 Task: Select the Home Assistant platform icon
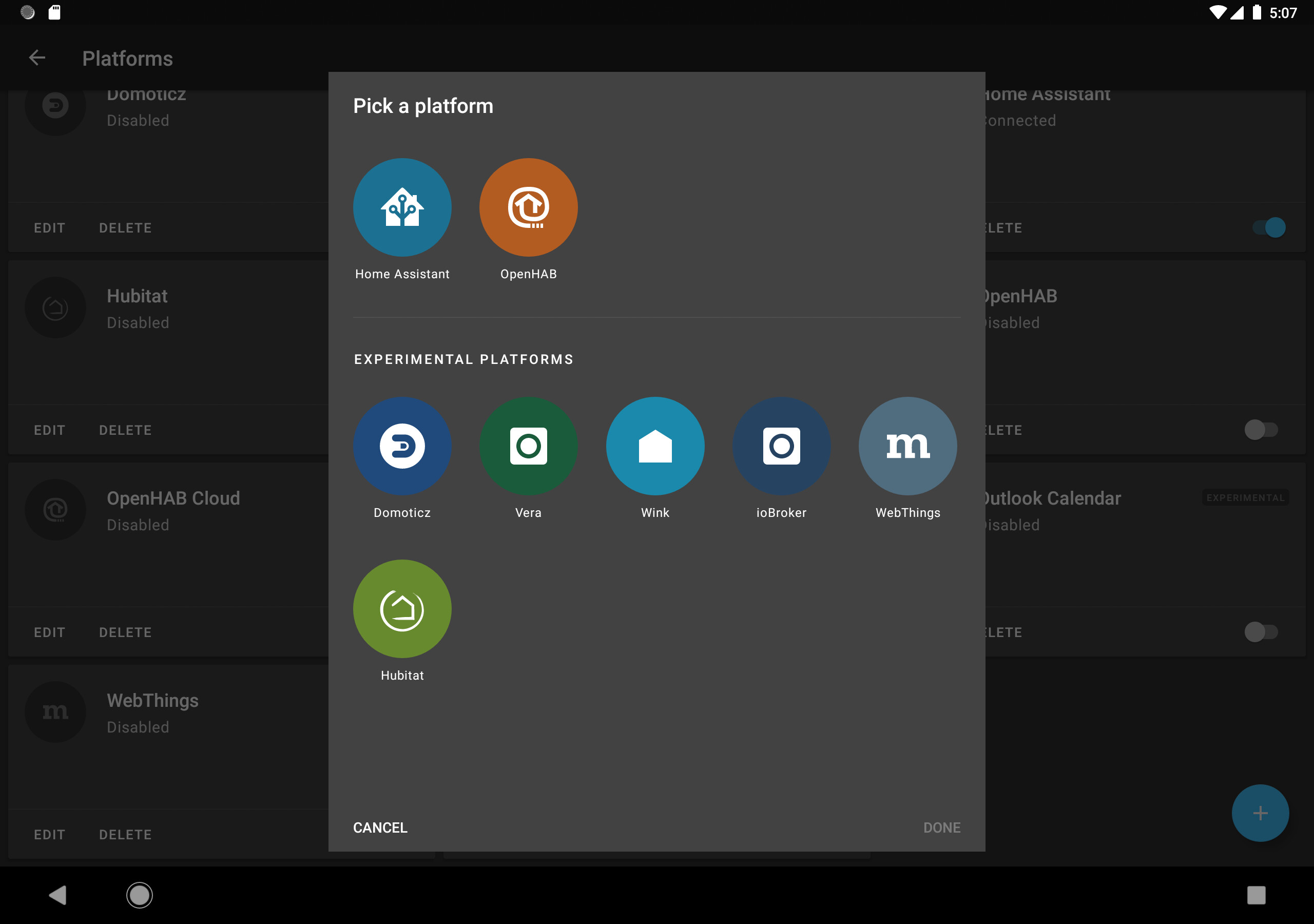(402, 207)
